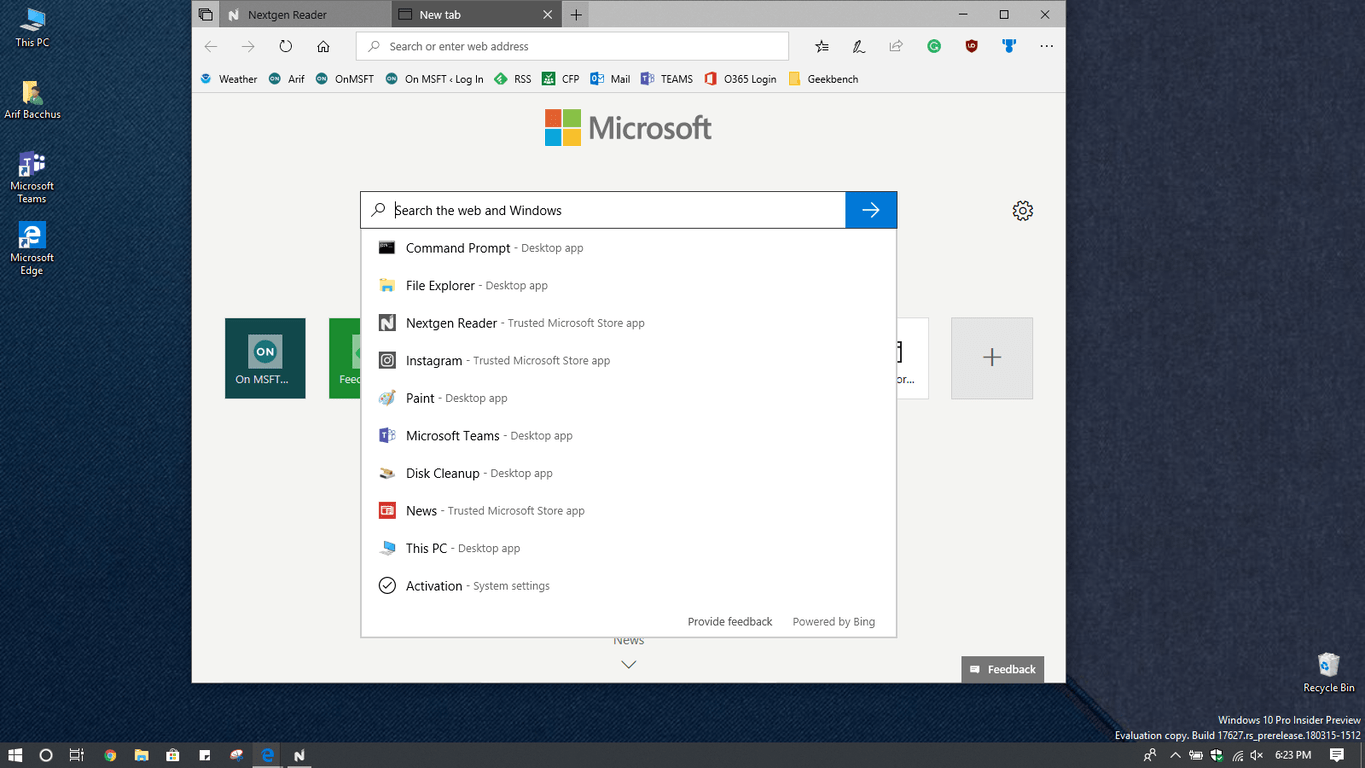Open a new tab with plus button
Viewport: 1365px width, 768px height.
point(576,15)
